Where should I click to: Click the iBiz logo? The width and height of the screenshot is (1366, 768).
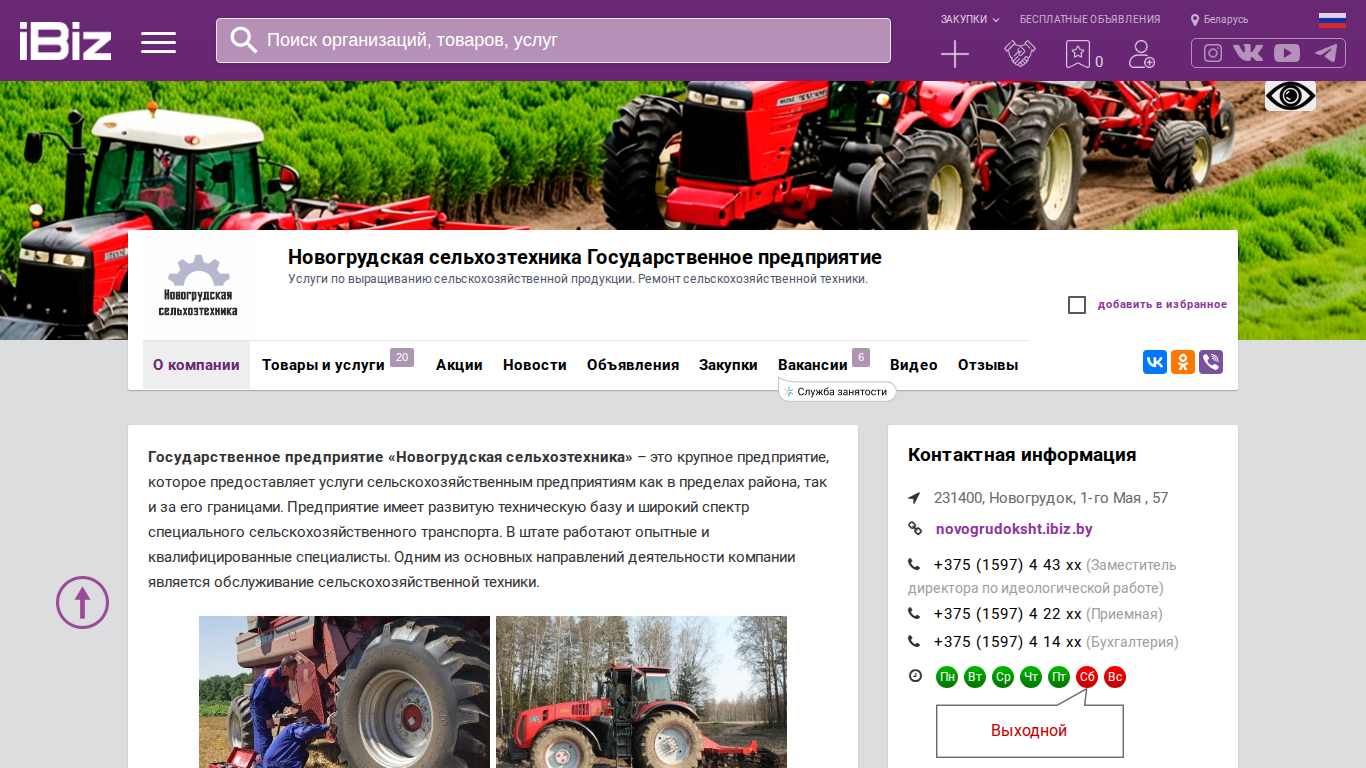[65, 41]
